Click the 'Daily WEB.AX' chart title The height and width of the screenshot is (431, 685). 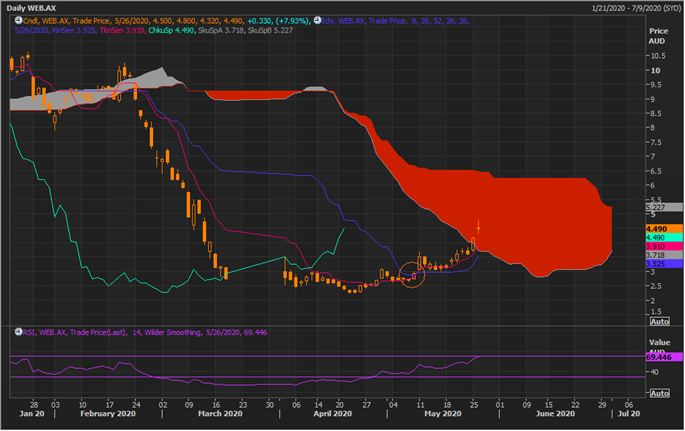pyautogui.click(x=31, y=8)
